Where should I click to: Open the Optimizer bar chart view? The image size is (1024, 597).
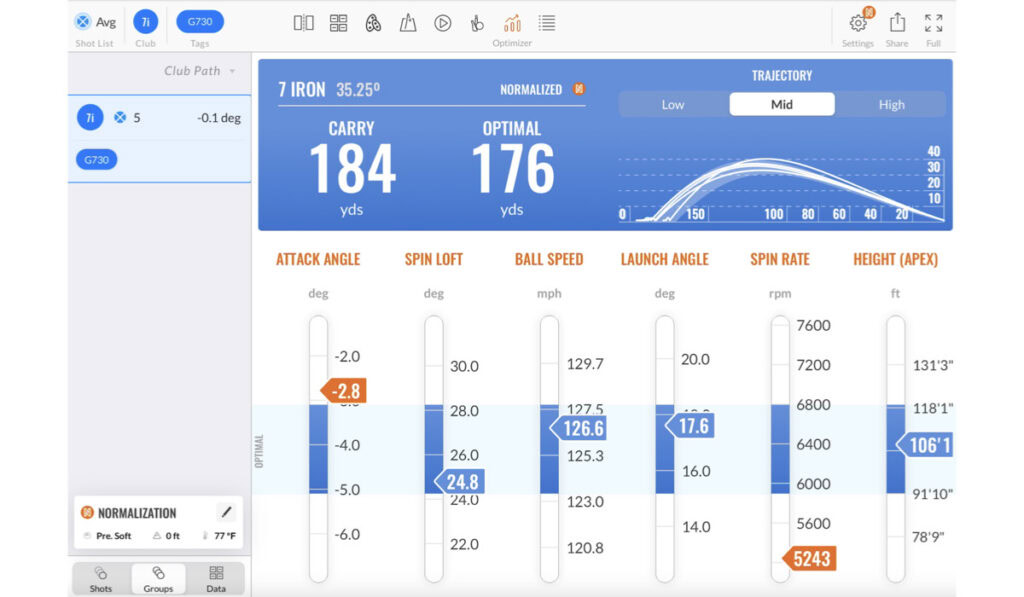point(512,23)
